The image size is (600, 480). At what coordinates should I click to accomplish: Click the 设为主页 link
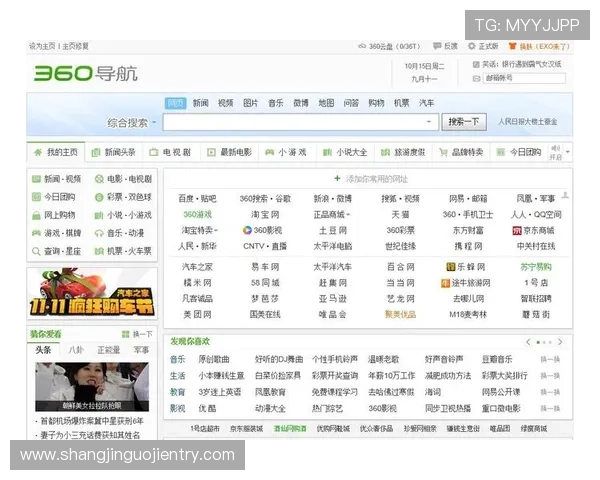pyautogui.click(x=42, y=46)
